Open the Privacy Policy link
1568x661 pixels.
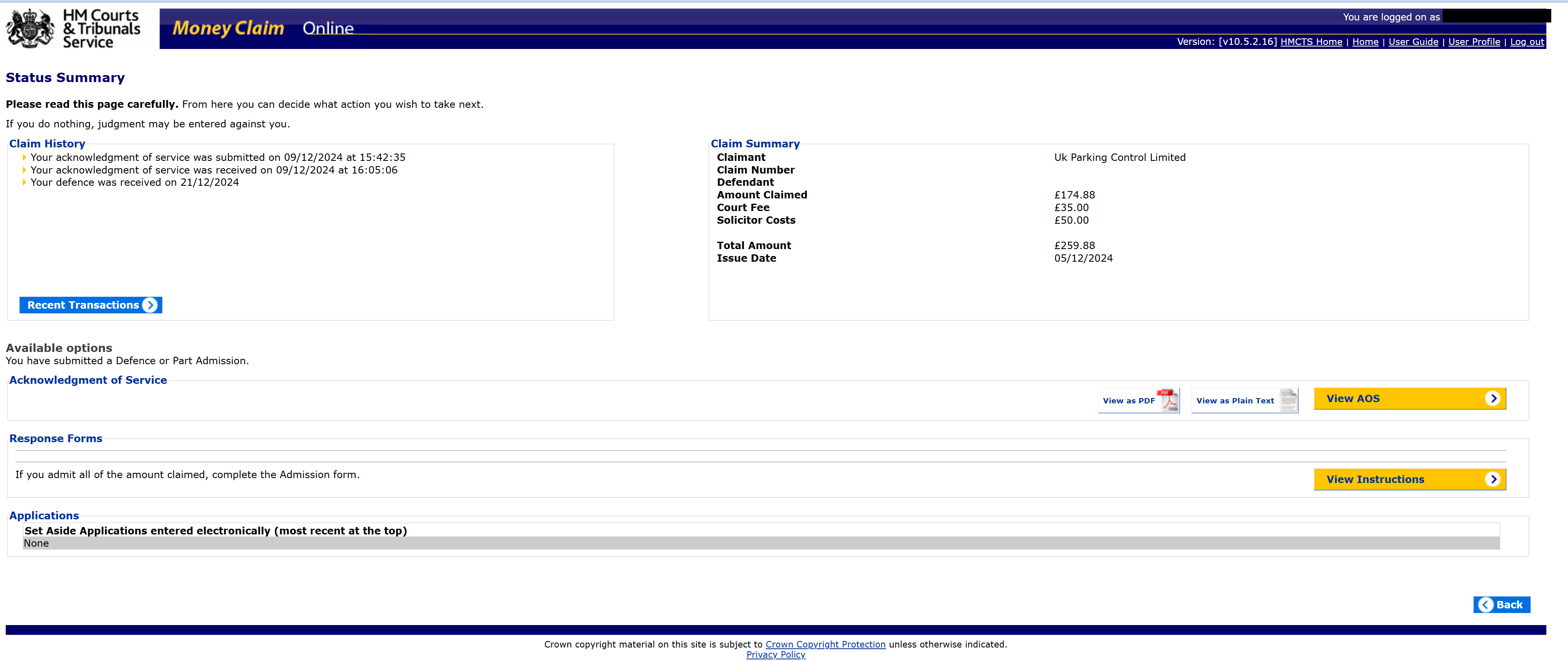776,655
